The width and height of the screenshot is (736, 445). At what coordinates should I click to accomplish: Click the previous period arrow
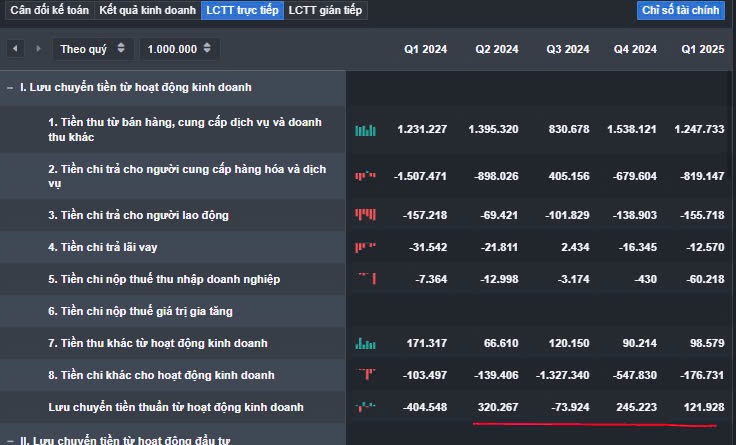15,48
